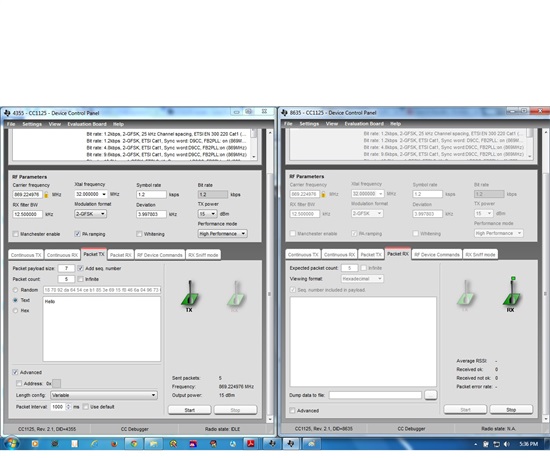Screen dimensions: 550x458
Task: Open File menu in 4355 window
Action: pyautogui.click(x=11, y=124)
